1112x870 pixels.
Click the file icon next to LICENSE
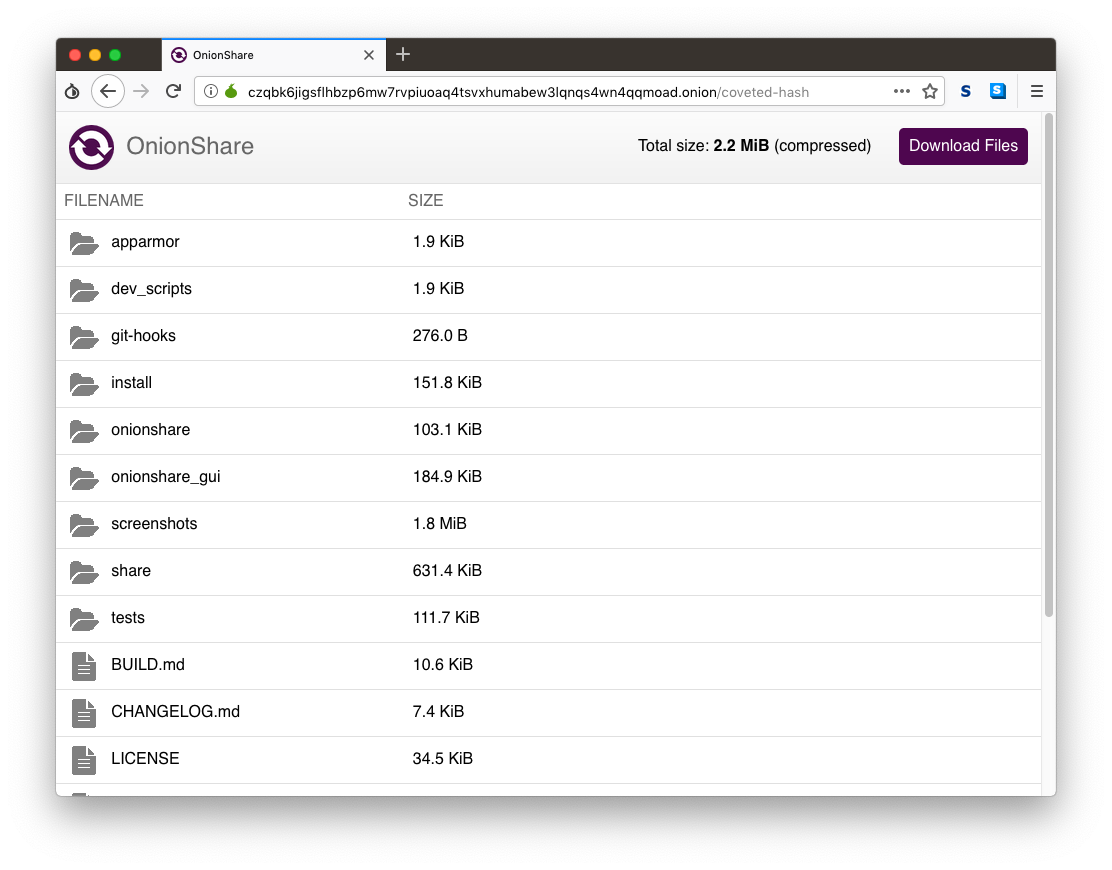point(84,760)
